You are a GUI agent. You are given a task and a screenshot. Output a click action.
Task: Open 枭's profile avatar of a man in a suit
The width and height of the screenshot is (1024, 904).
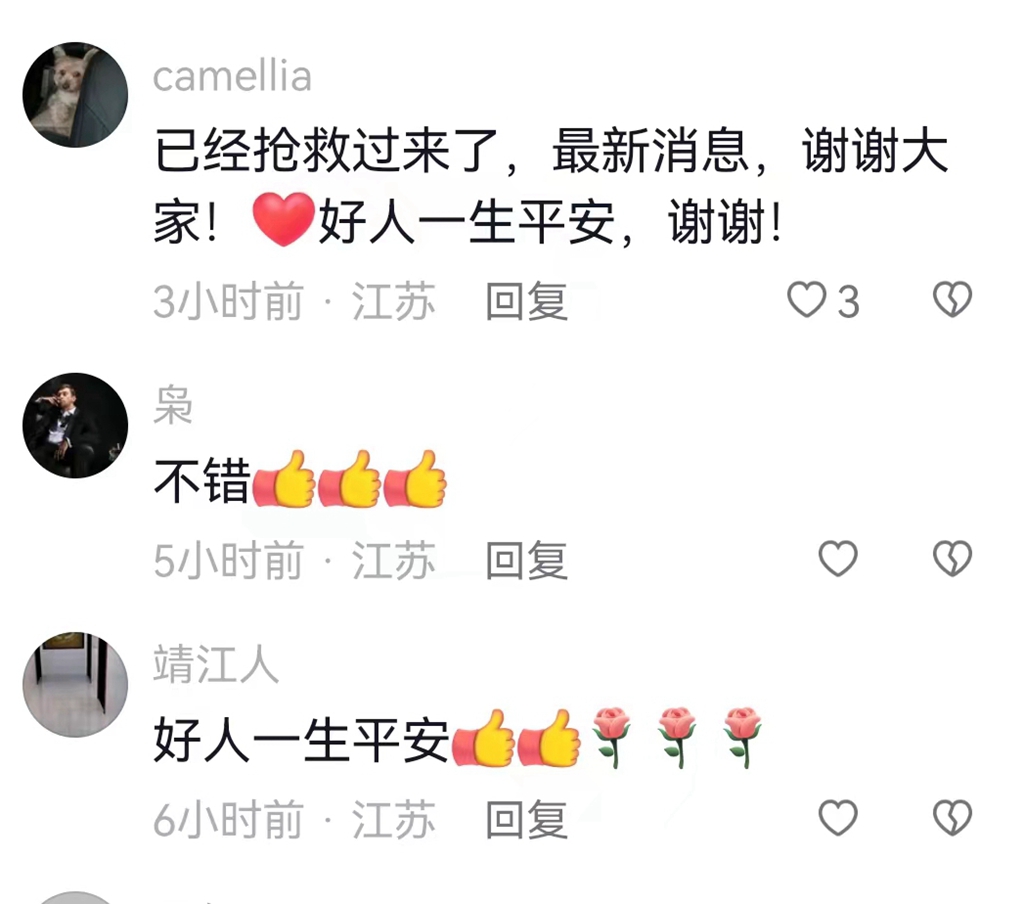coord(75,425)
